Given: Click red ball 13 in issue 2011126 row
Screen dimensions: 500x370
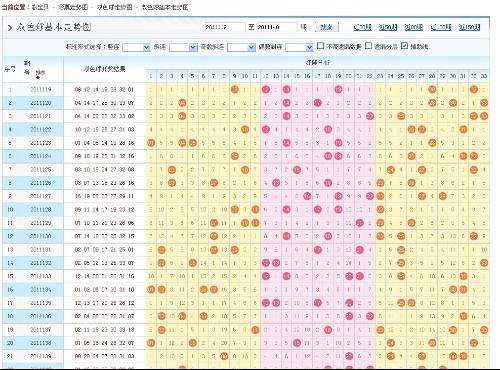Looking at the screenshot, I should pos(276,183).
